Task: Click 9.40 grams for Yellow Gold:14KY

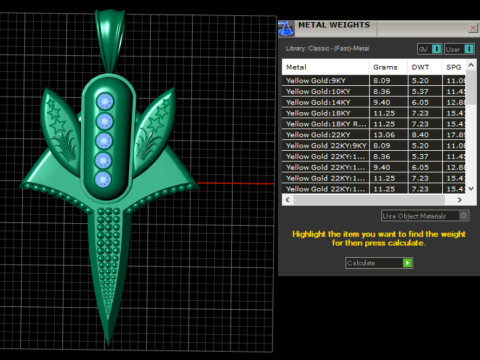Action: 382,102
